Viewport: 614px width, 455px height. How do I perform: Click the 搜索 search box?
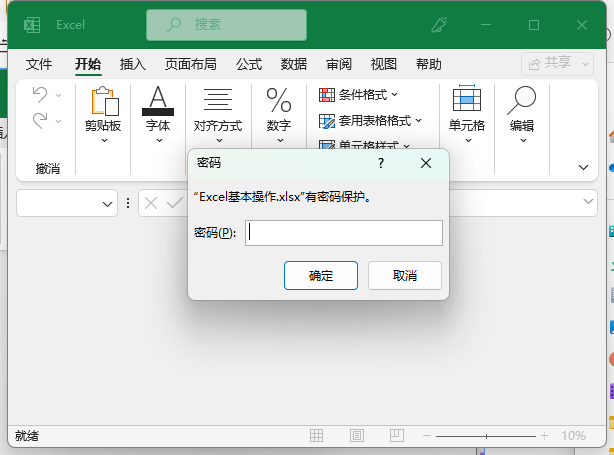click(x=226, y=25)
